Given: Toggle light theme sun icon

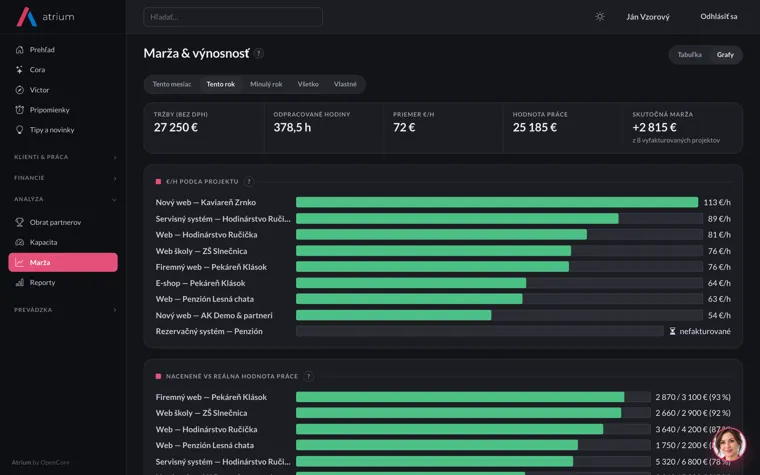Looking at the screenshot, I should point(600,16).
